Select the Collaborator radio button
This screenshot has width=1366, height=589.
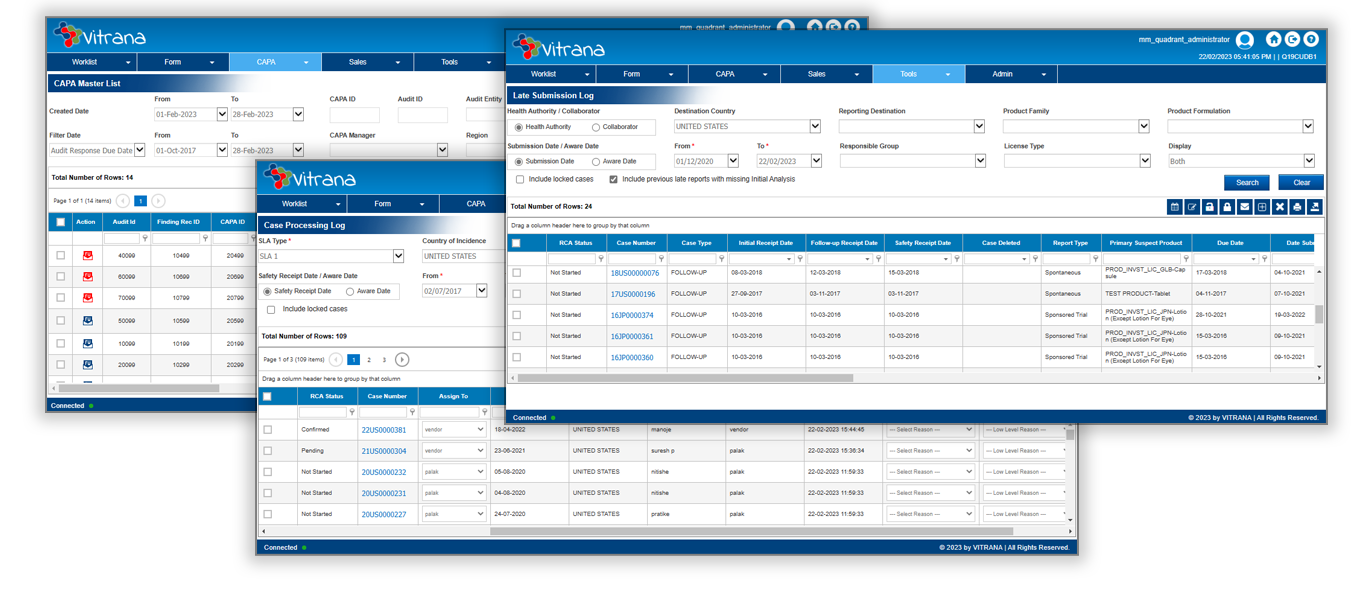(597, 127)
